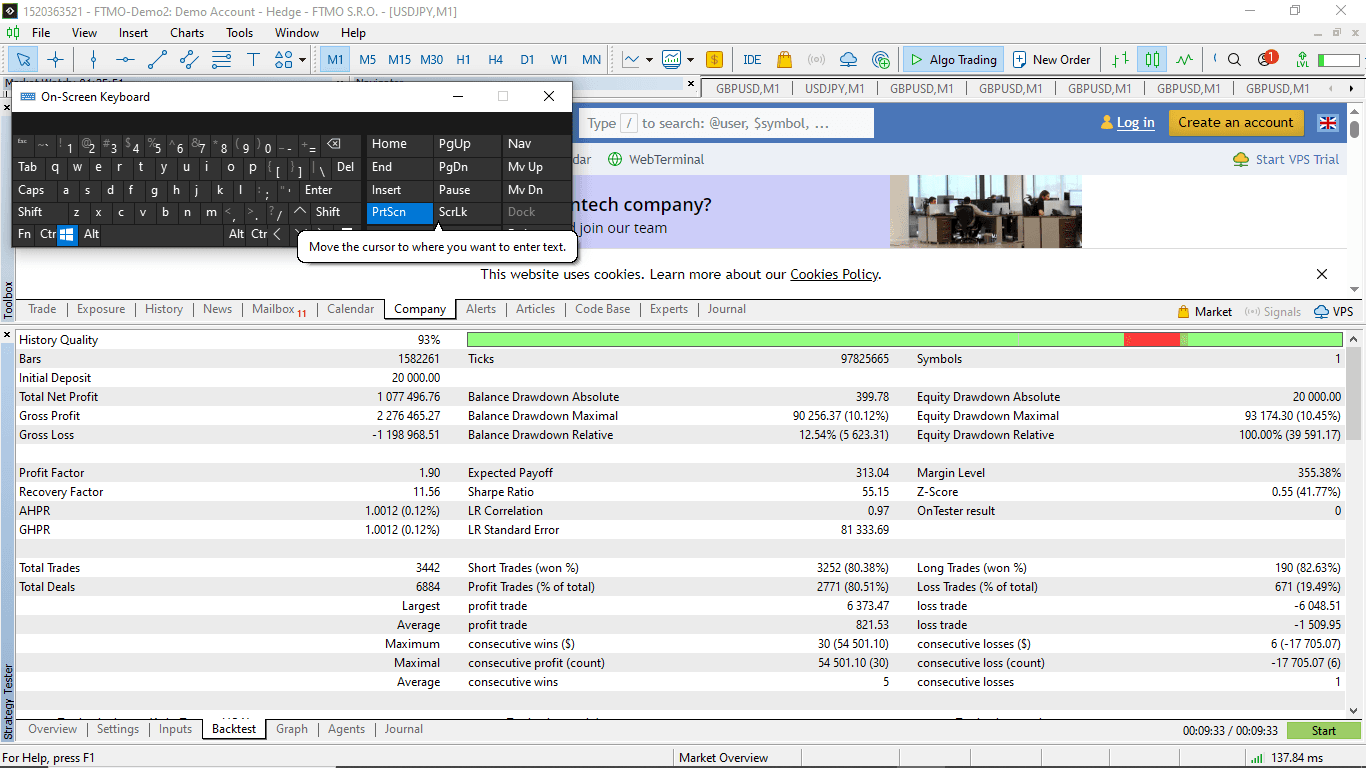Open the Cookies Policy link
This screenshot has height=768, width=1366.
(833, 274)
